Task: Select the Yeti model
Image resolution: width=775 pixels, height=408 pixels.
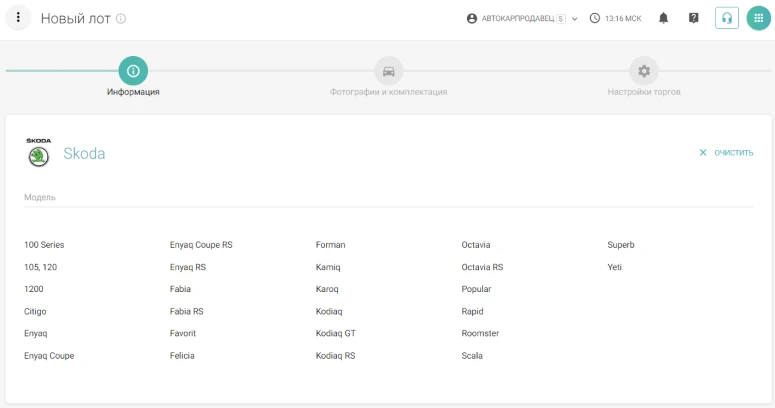Action: [616, 267]
